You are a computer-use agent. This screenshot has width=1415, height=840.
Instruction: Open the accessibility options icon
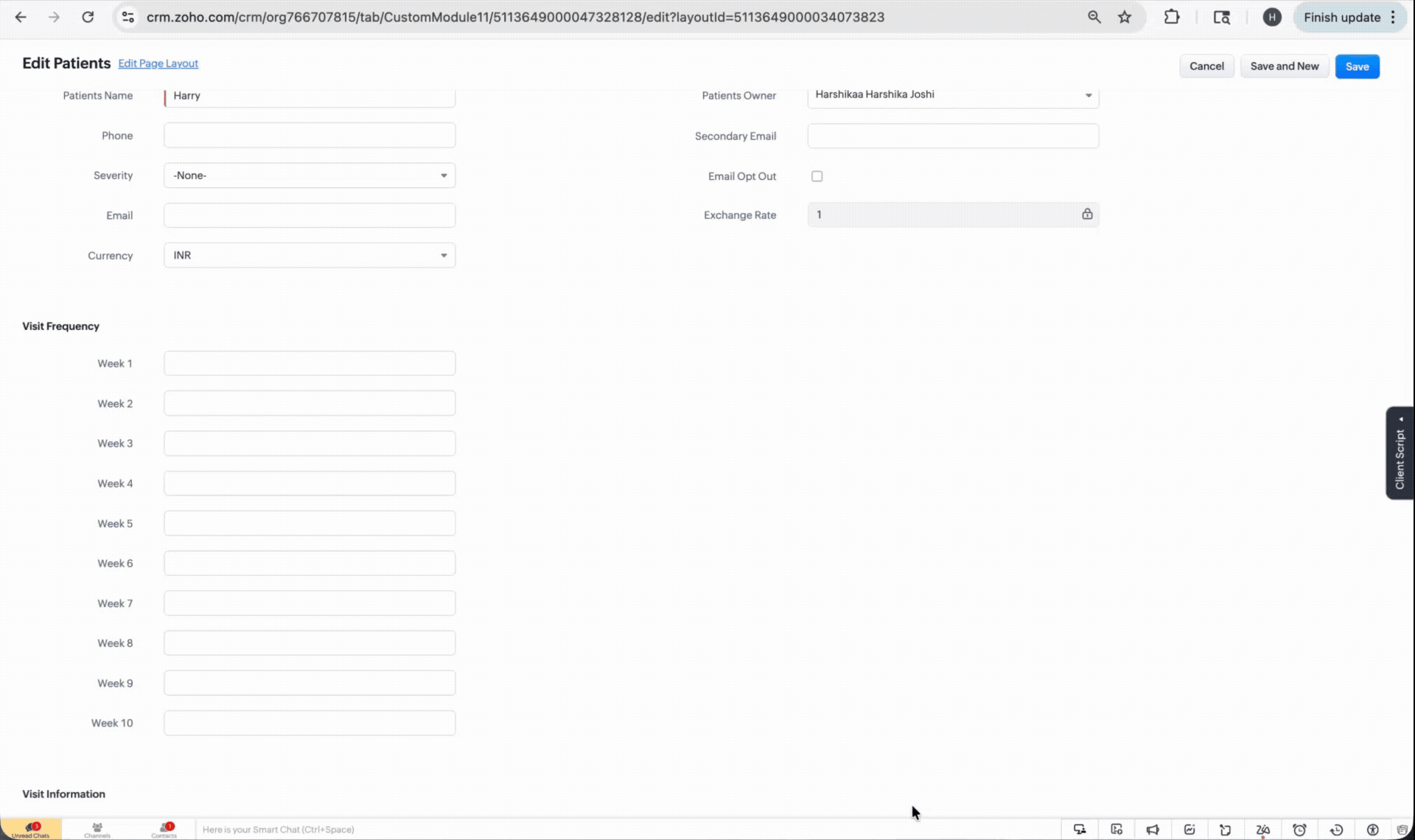pyautogui.click(x=1372, y=830)
